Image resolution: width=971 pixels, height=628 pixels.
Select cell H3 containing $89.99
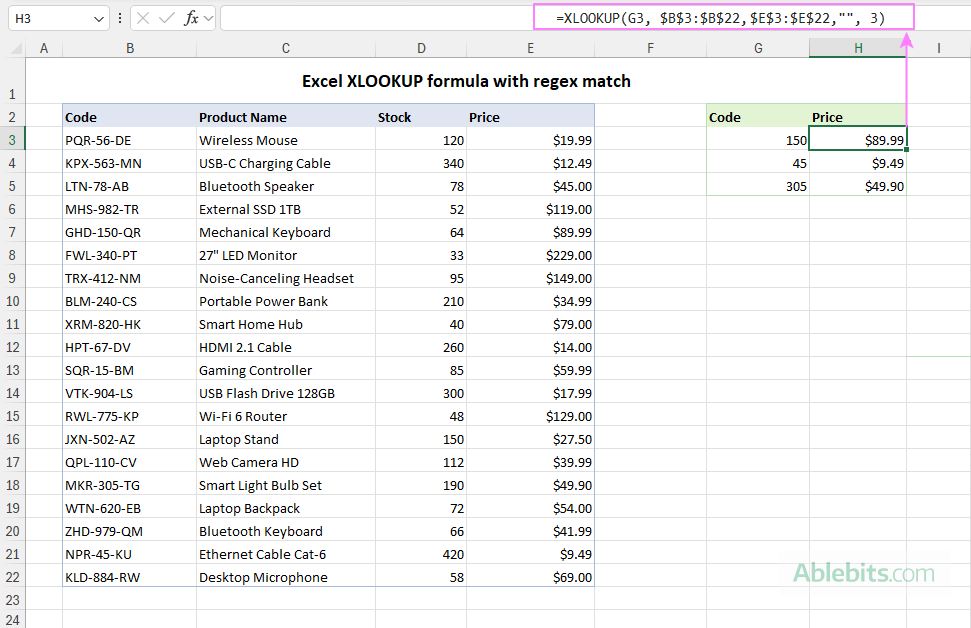(858, 140)
